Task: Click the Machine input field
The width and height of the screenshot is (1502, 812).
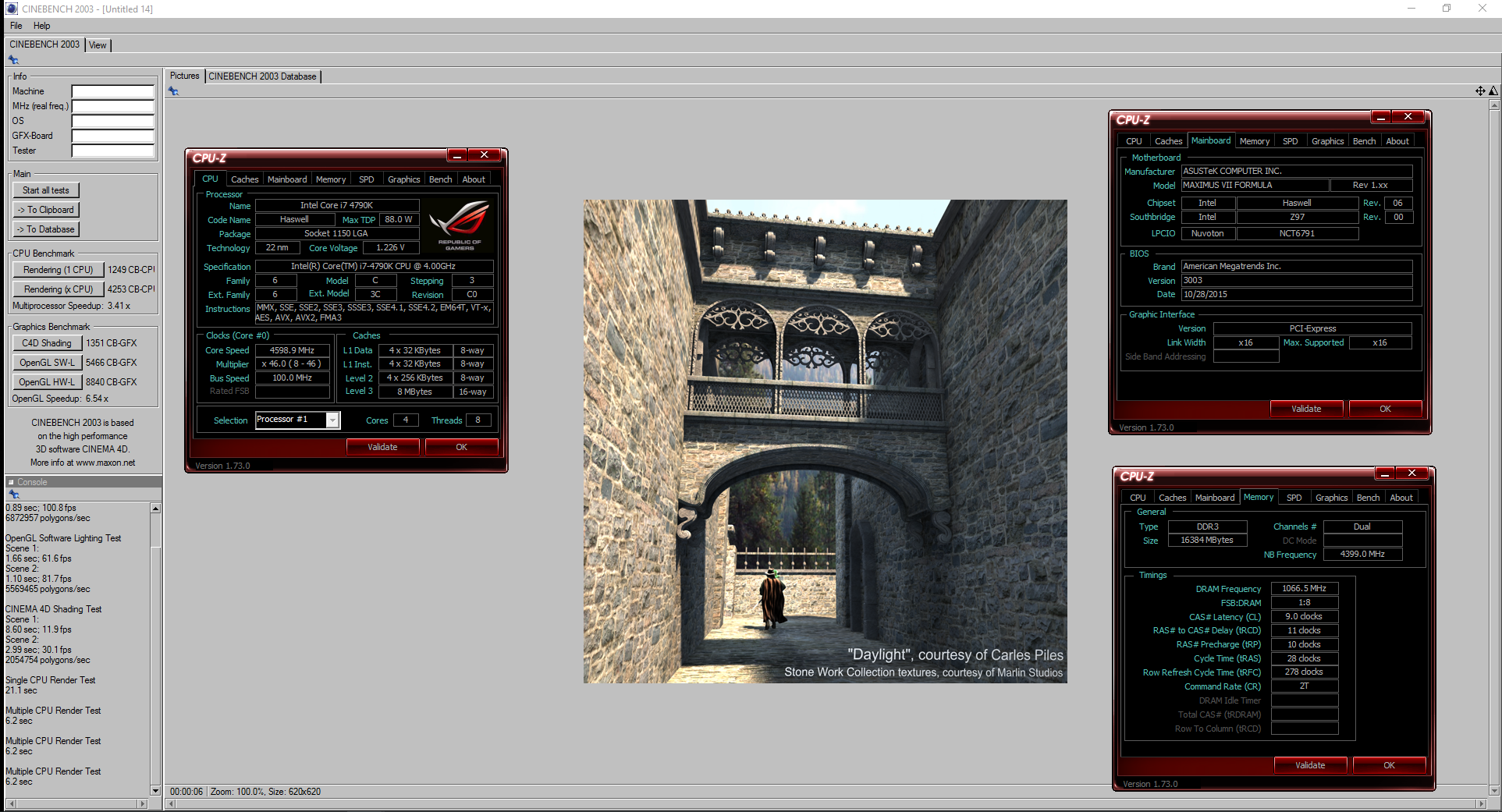Action: tap(113, 91)
